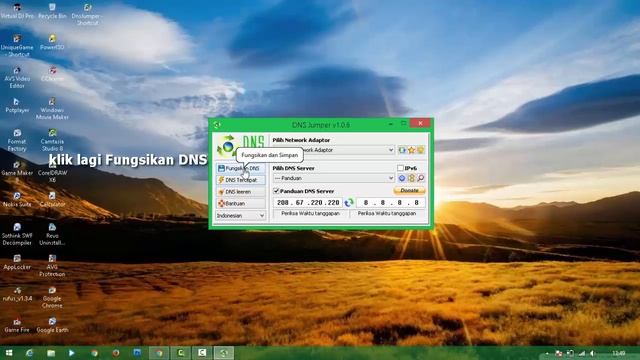
Task: Select the Windows Movie Maker desktop icon
Action: [52, 109]
